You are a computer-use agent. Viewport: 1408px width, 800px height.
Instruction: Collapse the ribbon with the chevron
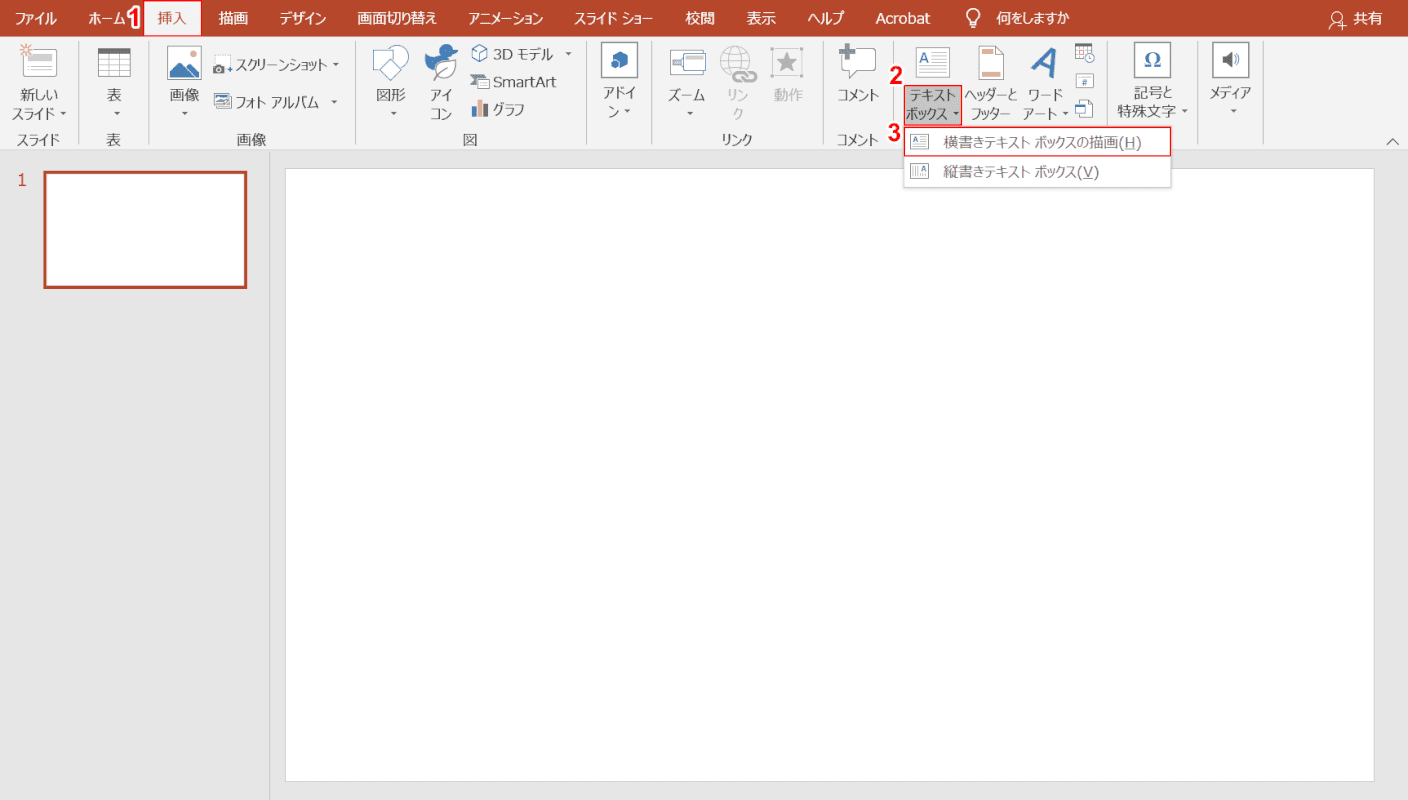pyautogui.click(x=1393, y=141)
